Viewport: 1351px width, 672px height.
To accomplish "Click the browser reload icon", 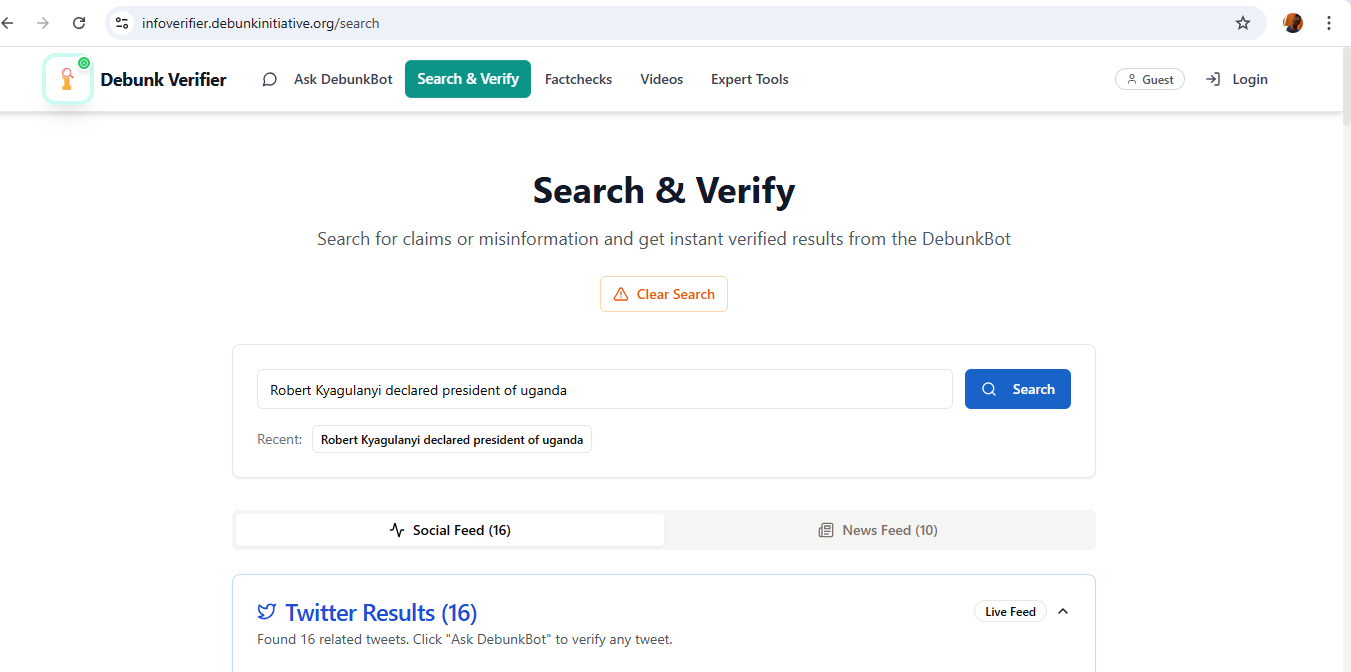I will pos(79,23).
